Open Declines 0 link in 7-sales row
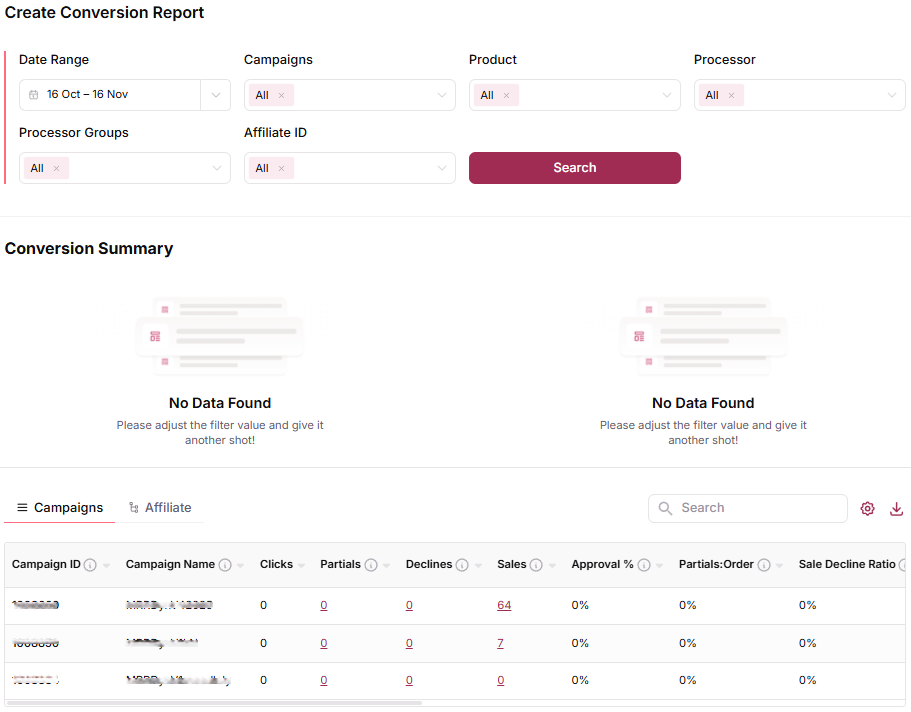Viewport: 911px width, 712px height. click(x=409, y=643)
